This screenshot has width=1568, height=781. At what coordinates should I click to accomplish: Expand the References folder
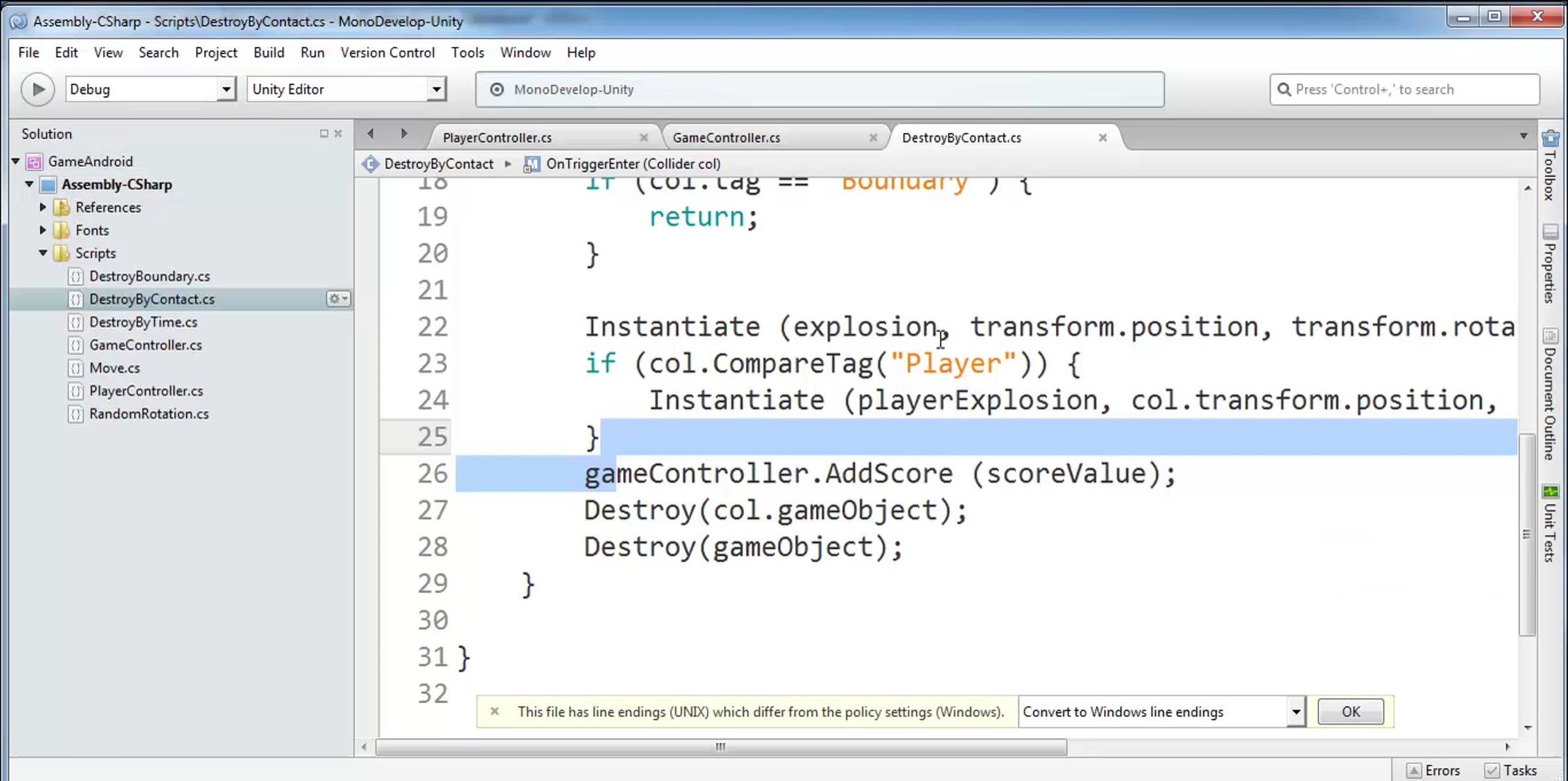coord(43,207)
